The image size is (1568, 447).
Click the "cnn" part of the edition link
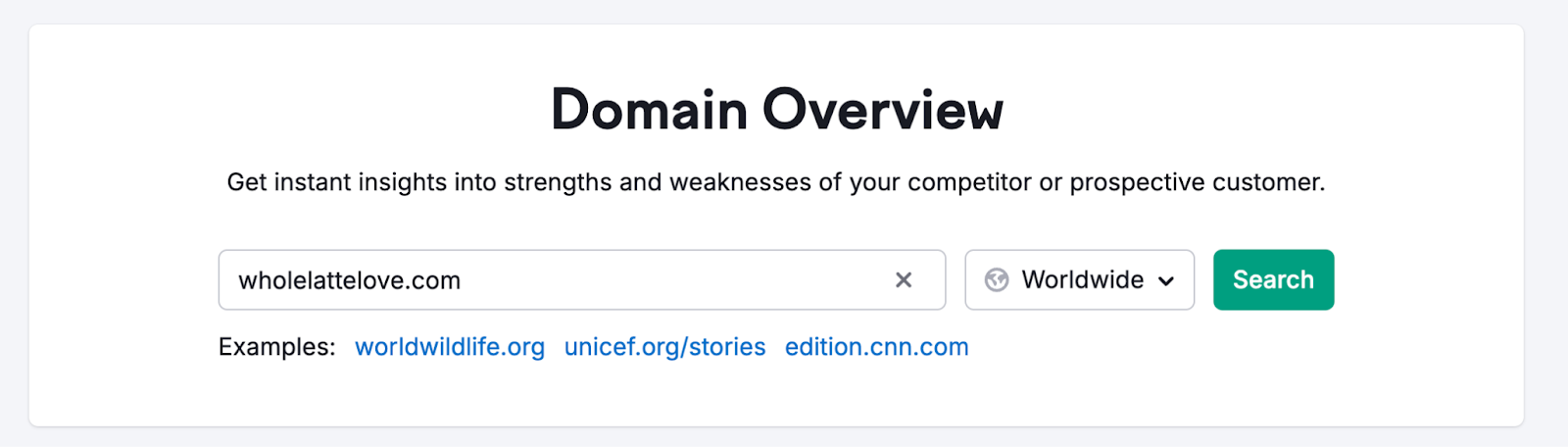click(x=891, y=347)
